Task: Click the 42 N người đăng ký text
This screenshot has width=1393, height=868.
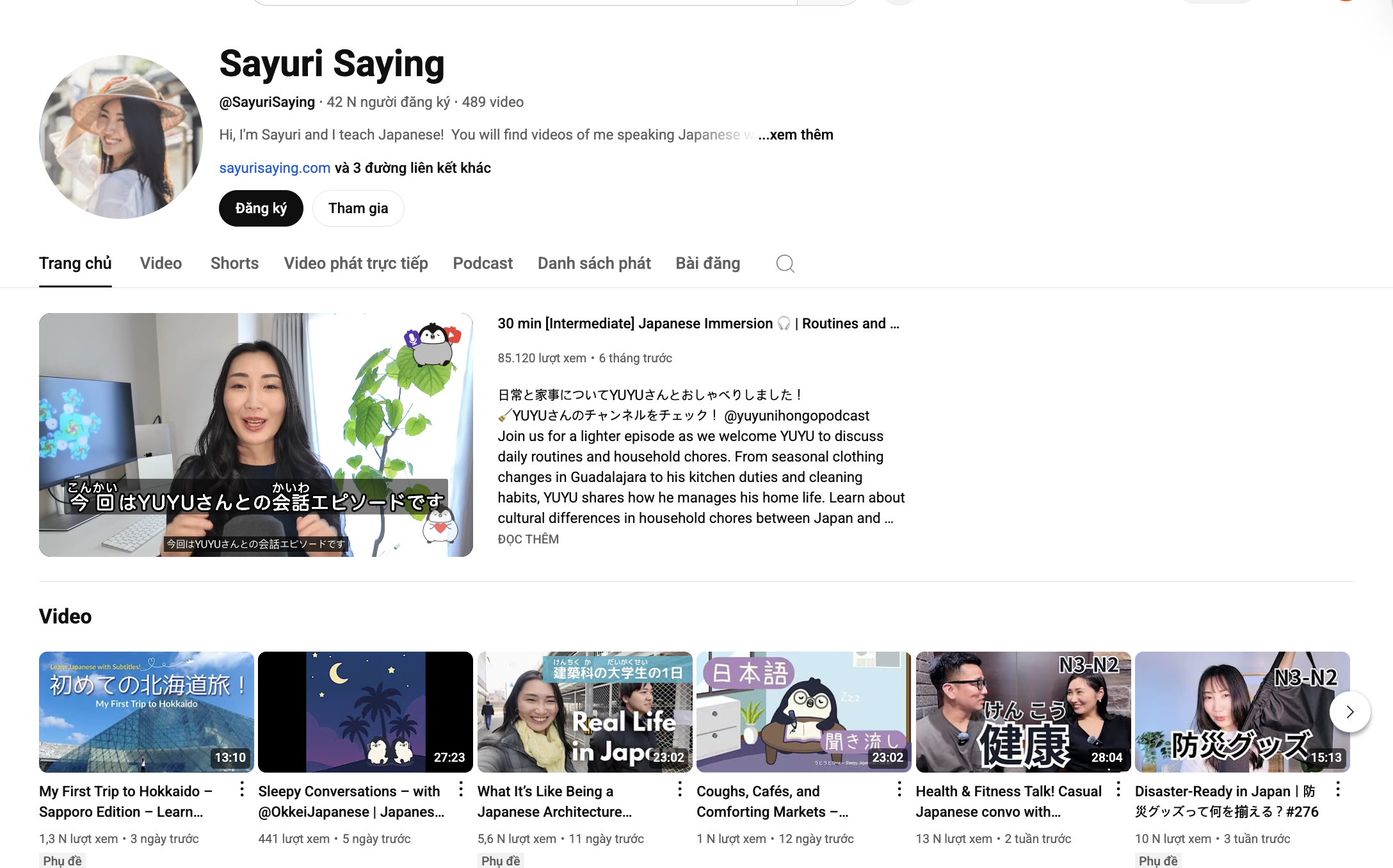Action: point(389,102)
